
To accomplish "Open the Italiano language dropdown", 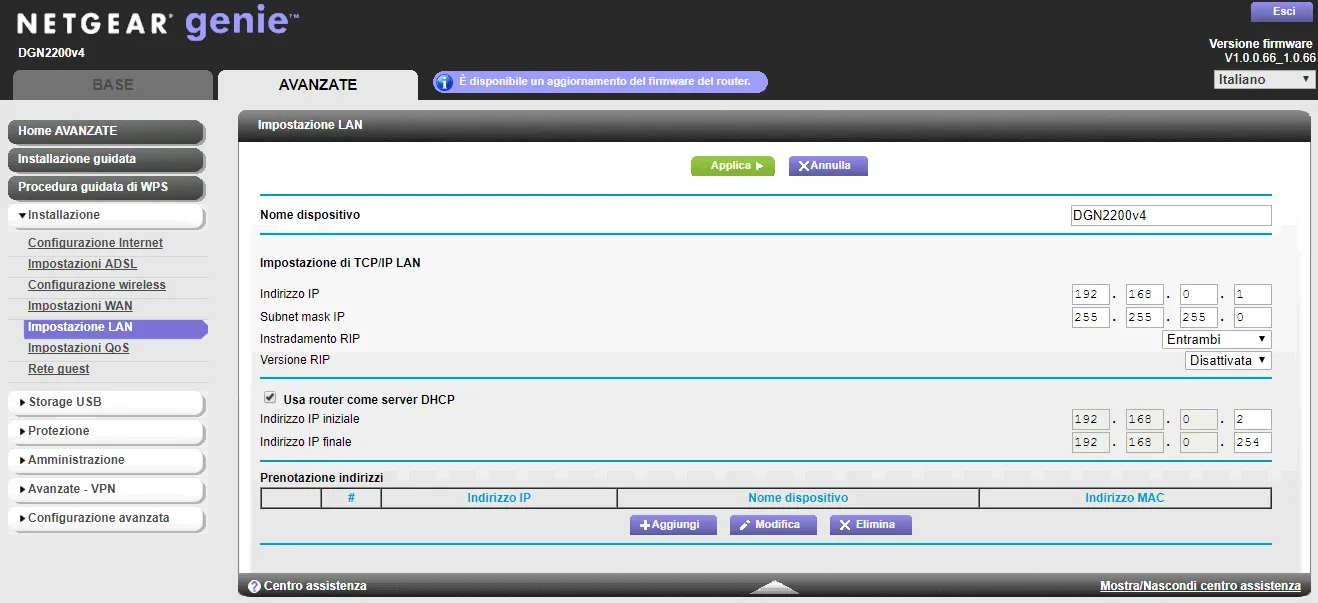I will [x=1264, y=79].
